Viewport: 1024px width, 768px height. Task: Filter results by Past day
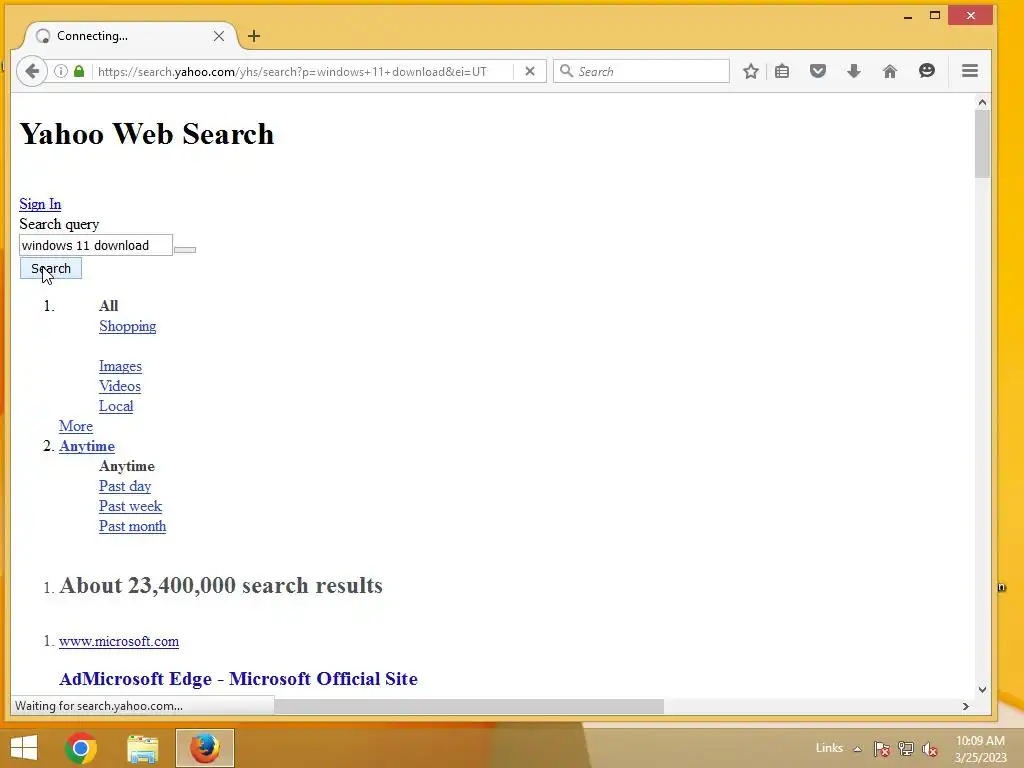[125, 487]
